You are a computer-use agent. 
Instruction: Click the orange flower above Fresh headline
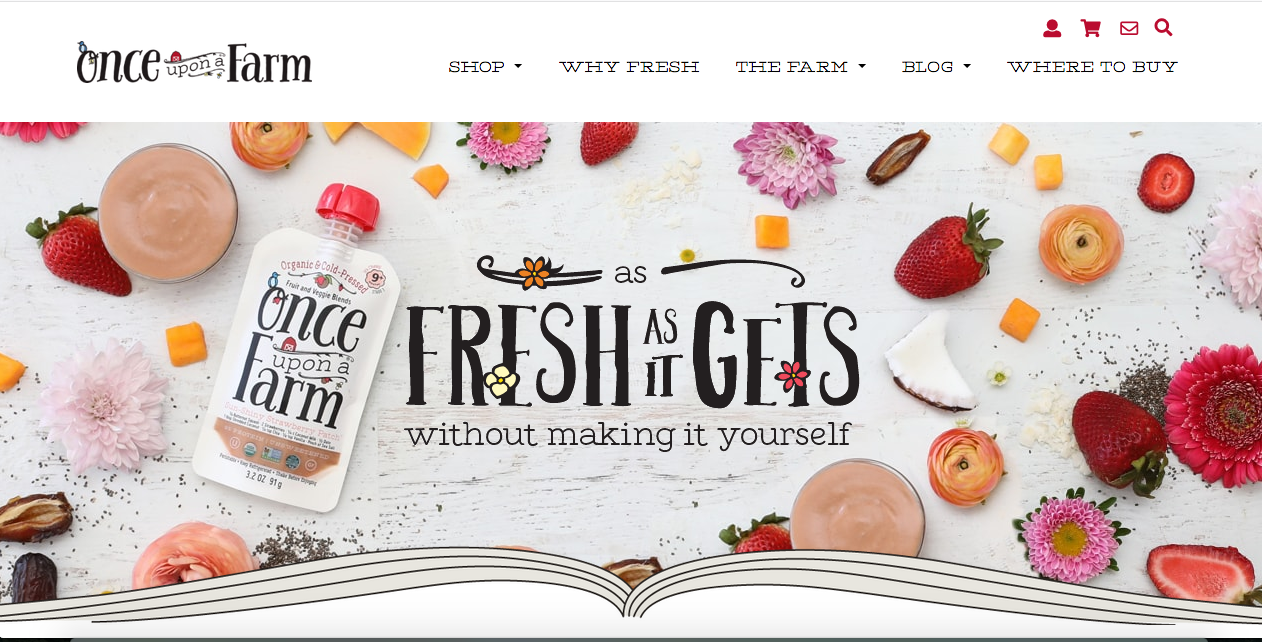[535, 271]
